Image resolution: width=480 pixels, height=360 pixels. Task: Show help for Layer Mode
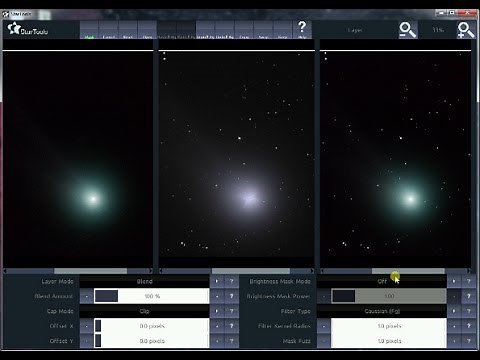pyautogui.click(x=232, y=281)
